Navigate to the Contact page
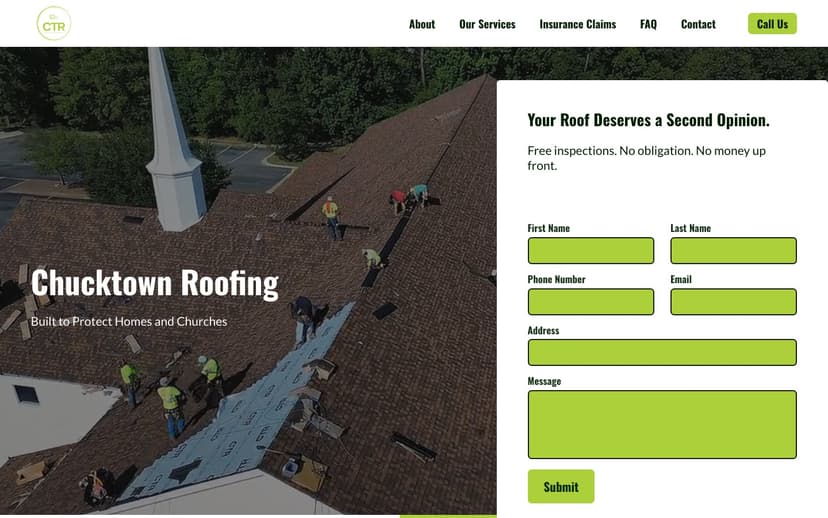 coord(698,24)
